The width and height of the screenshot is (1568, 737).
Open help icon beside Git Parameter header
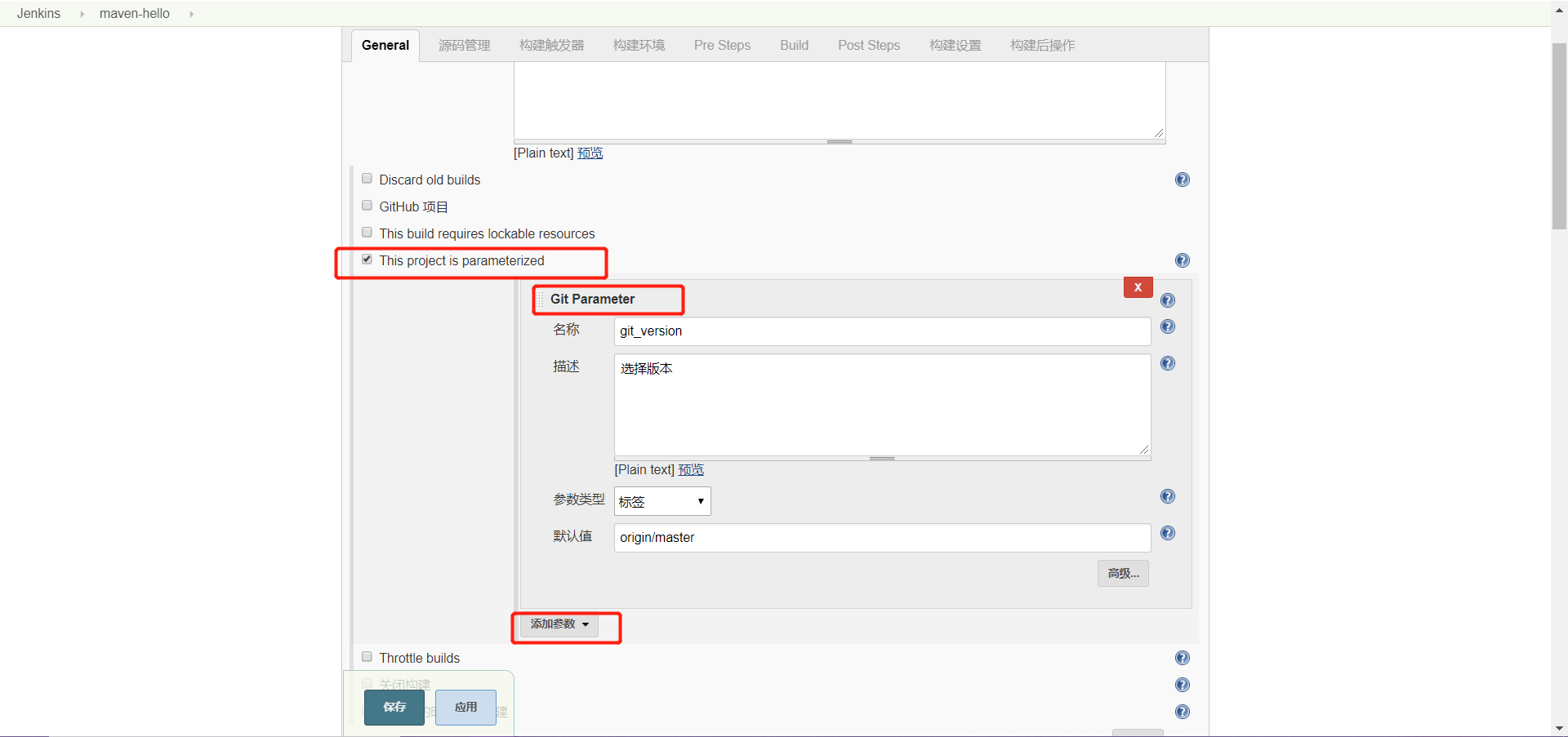pyautogui.click(x=1168, y=300)
